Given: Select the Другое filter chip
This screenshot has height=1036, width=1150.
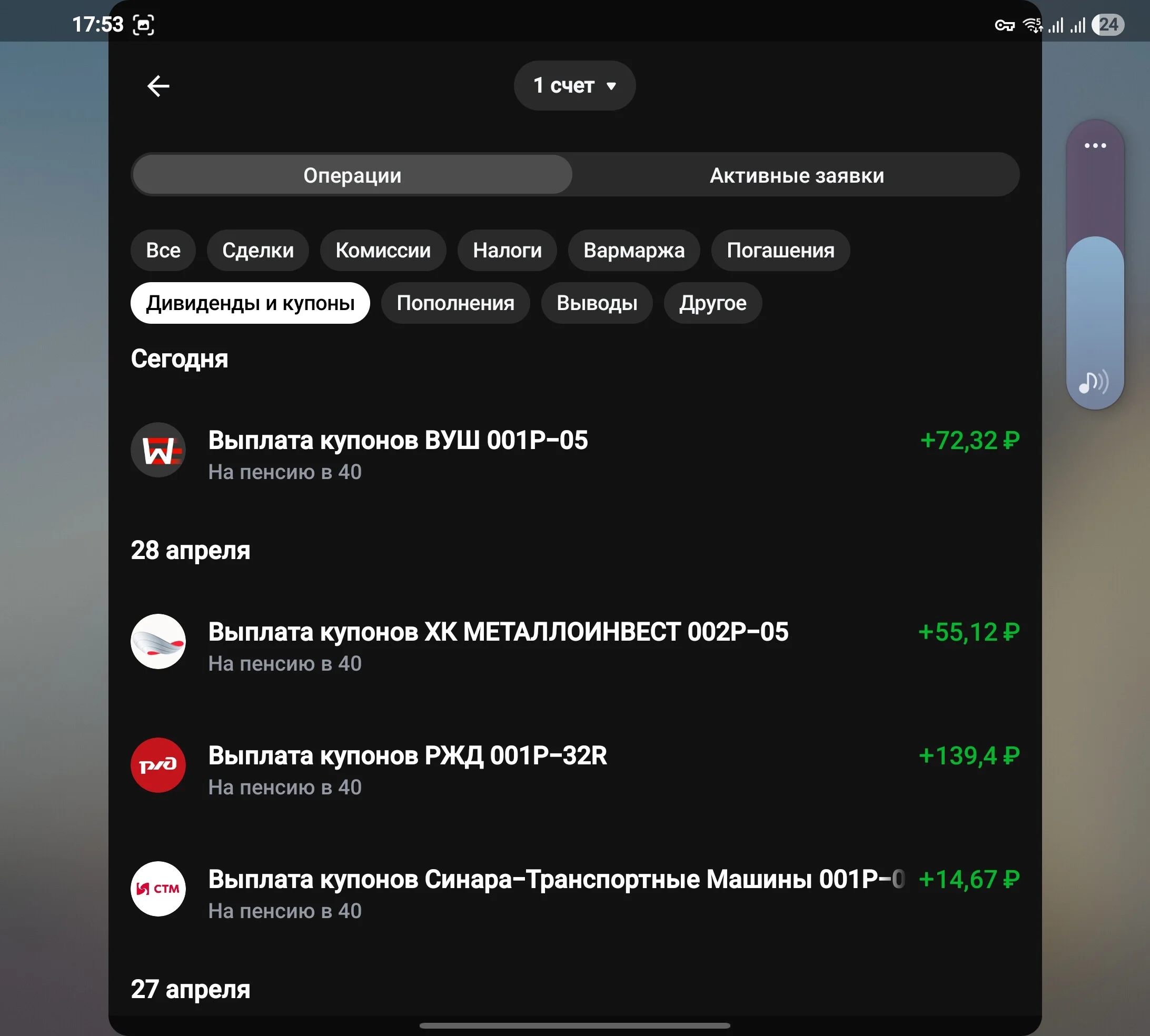Looking at the screenshot, I should pos(713,303).
